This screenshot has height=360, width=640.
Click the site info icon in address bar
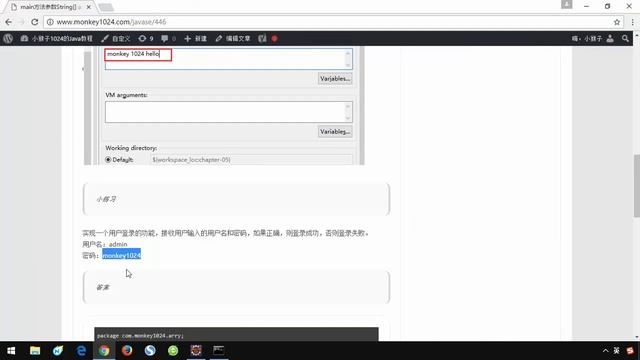click(50, 22)
